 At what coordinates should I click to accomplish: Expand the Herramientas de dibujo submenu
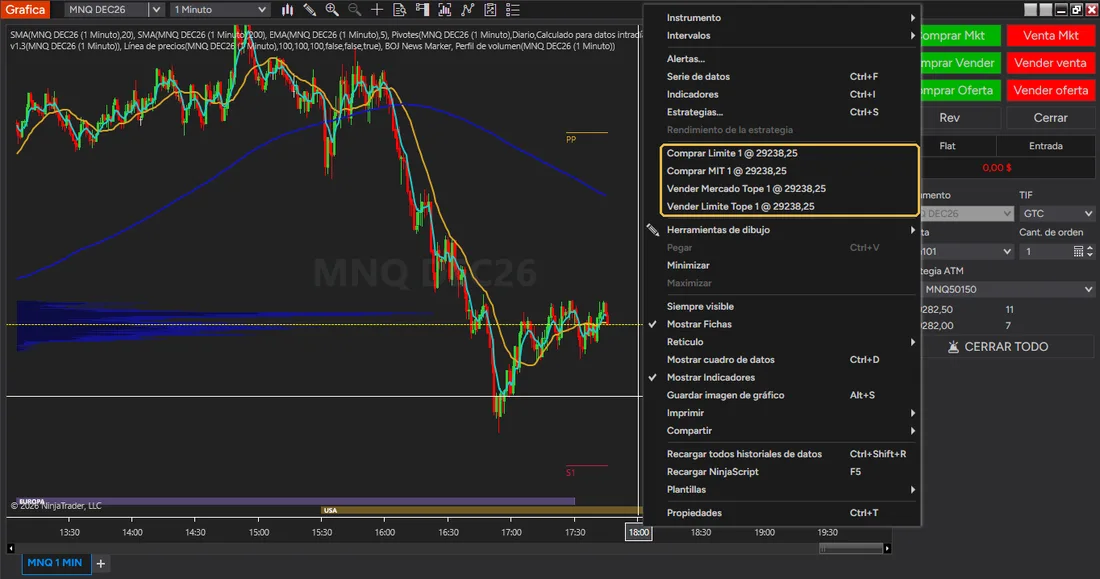[x=782, y=230]
